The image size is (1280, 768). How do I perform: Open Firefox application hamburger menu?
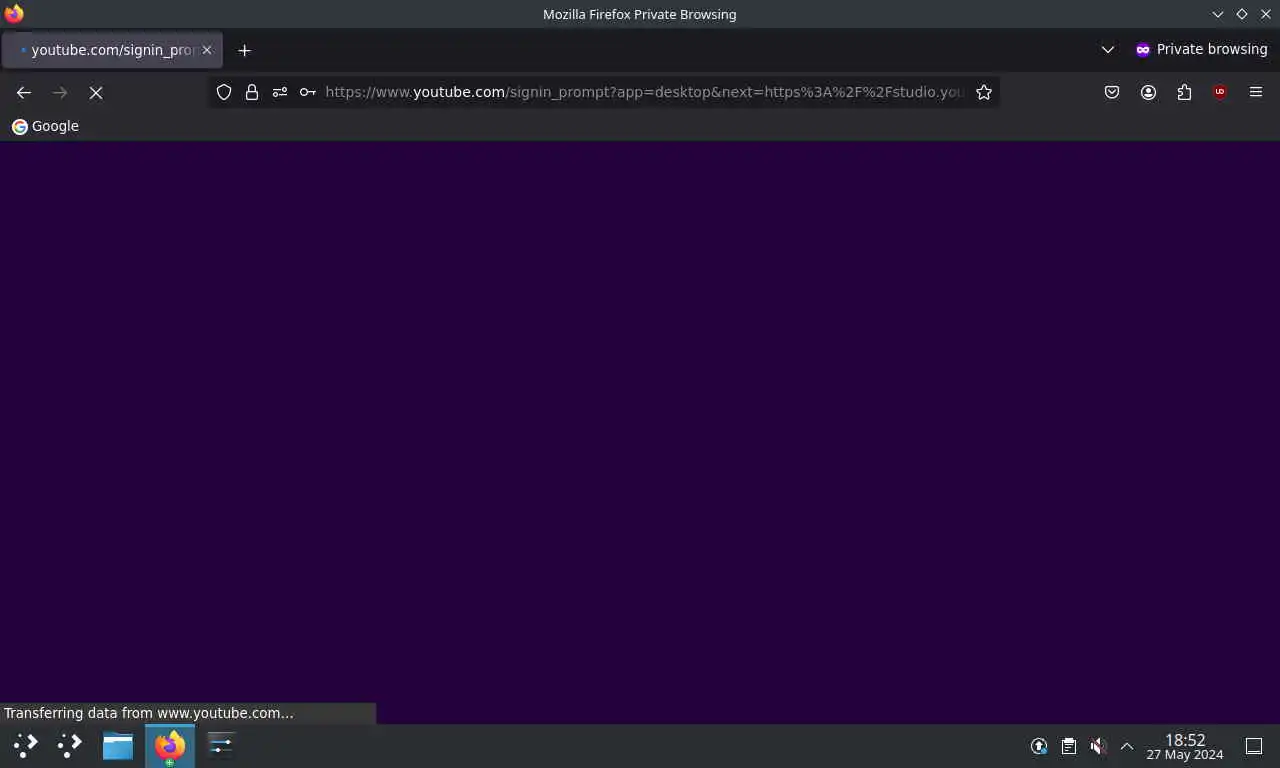tap(1256, 92)
